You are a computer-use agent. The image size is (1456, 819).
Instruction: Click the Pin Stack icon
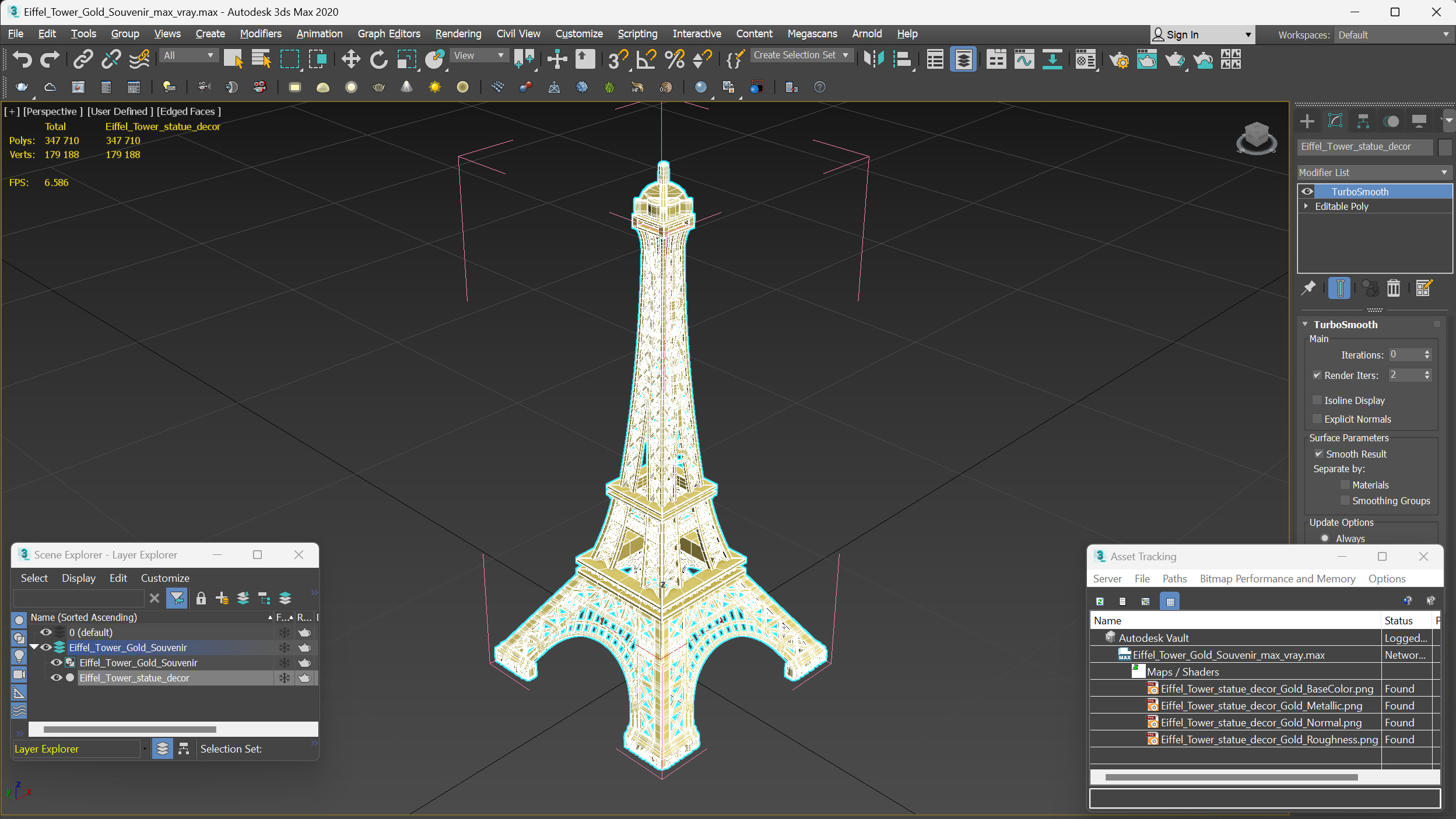pos(1309,288)
